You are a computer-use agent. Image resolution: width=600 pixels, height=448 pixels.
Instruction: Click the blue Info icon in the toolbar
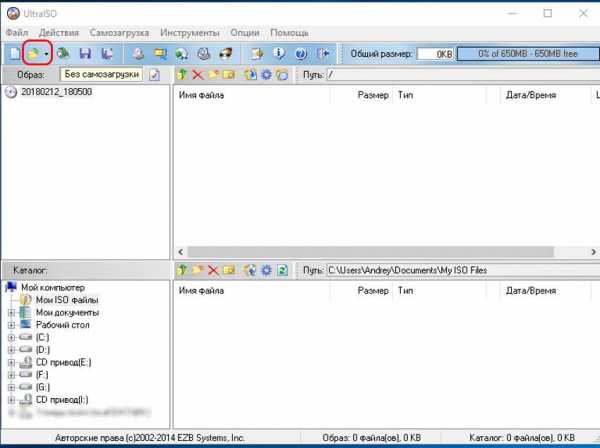(x=279, y=53)
